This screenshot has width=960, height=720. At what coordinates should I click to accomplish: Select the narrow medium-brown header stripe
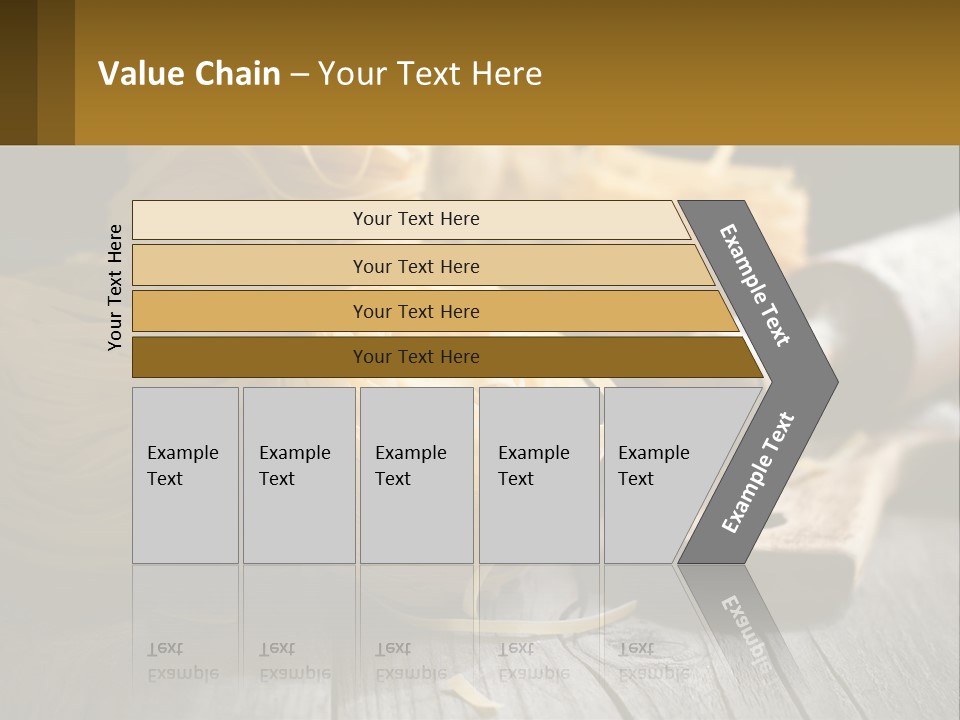point(56,72)
